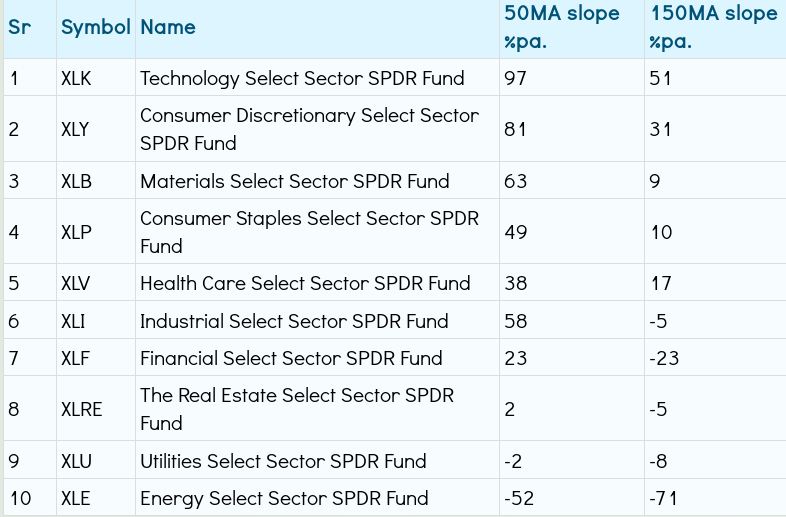Click the Name column header

(x=168, y=27)
